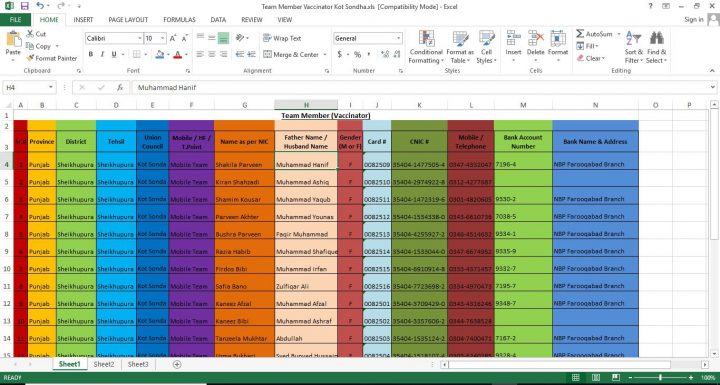
Task: Open the Conditional Formatting menu
Action: coord(426,47)
